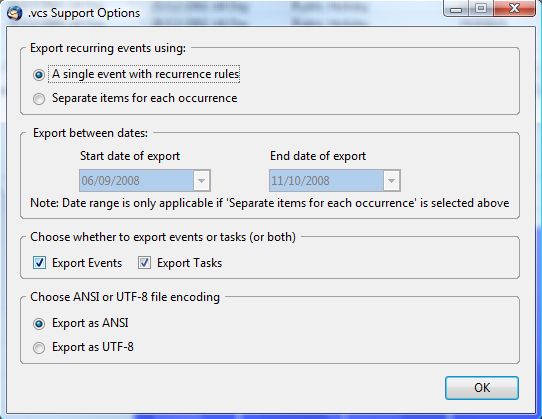542x419 pixels.
Task: Click the Thunderbird icon in title bar
Action: coord(15,13)
